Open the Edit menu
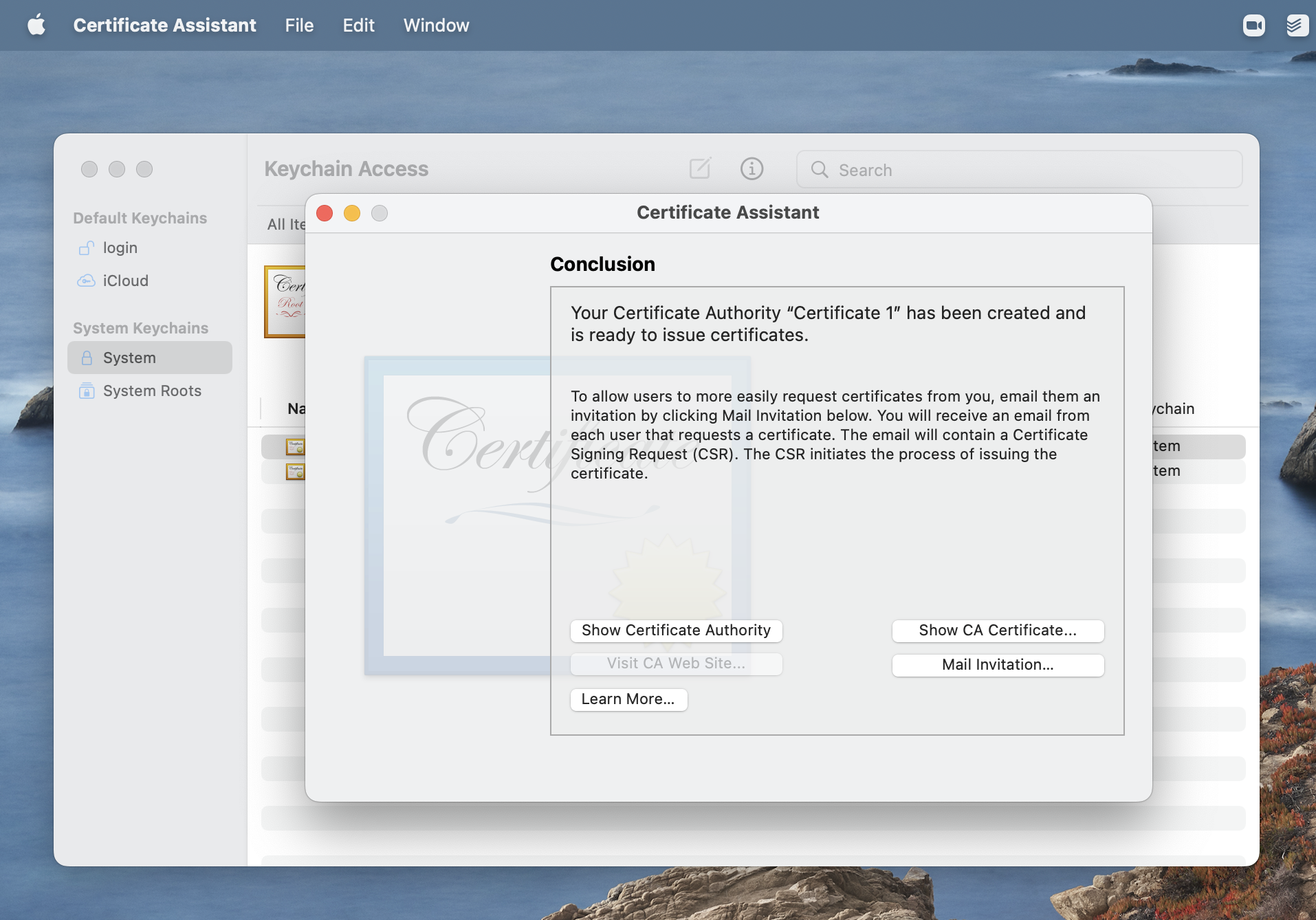The width and height of the screenshot is (1316, 920). pos(358,25)
